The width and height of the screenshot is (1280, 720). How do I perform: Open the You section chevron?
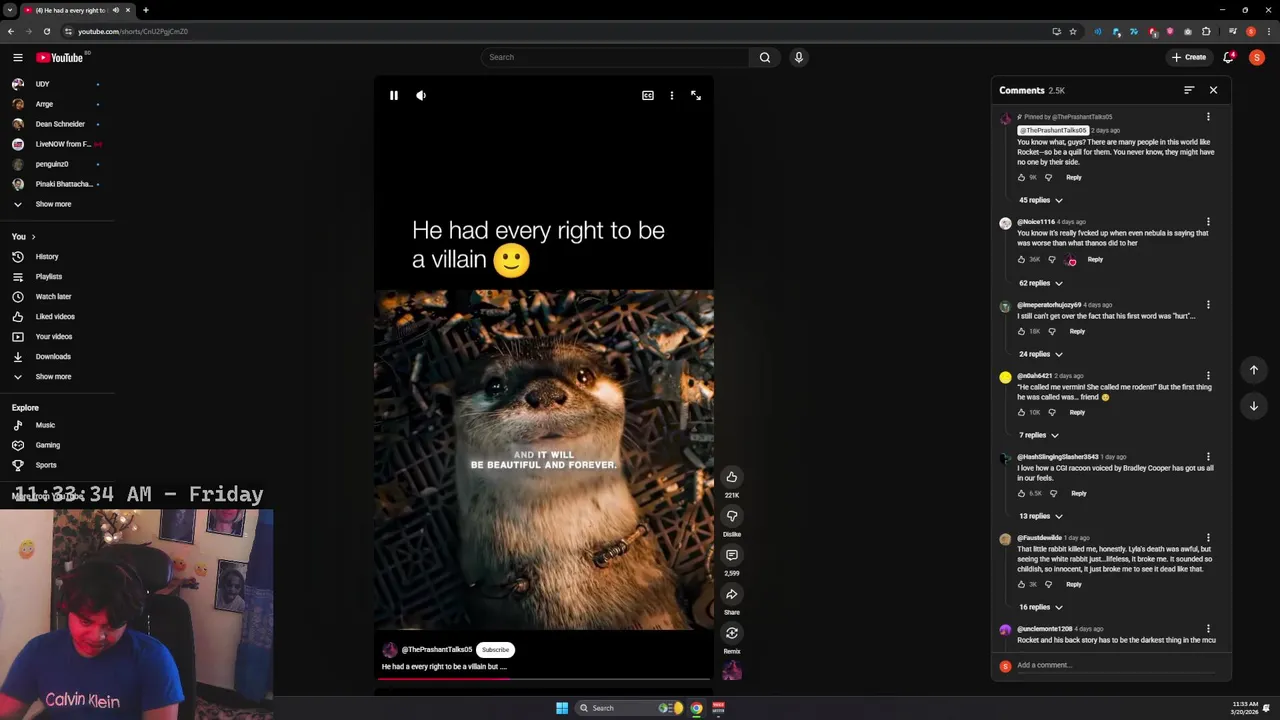point(33,237)
